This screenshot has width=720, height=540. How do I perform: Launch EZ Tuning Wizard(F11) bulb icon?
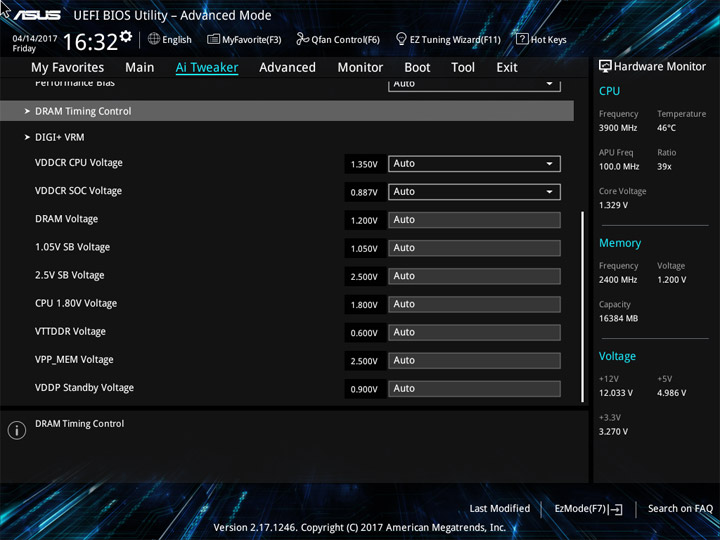coord(401,39)
